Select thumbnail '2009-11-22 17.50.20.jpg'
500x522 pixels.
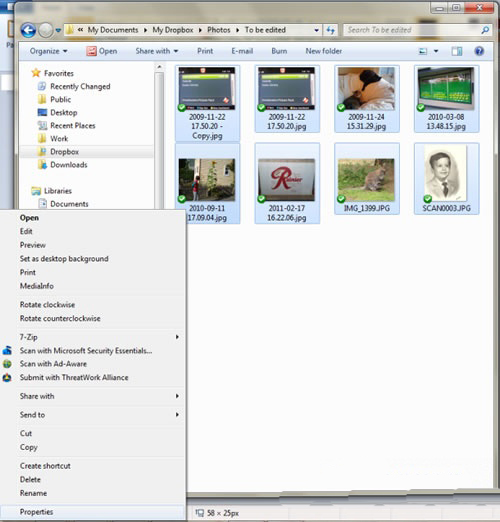click(287, 99)
